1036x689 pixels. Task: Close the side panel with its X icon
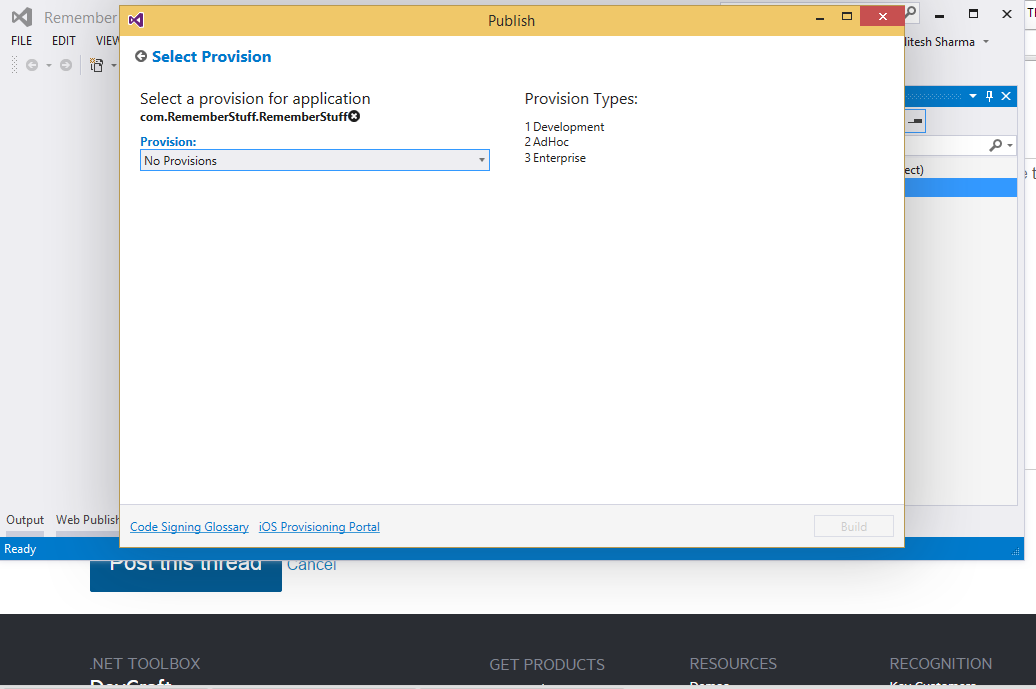(1006, 96)
